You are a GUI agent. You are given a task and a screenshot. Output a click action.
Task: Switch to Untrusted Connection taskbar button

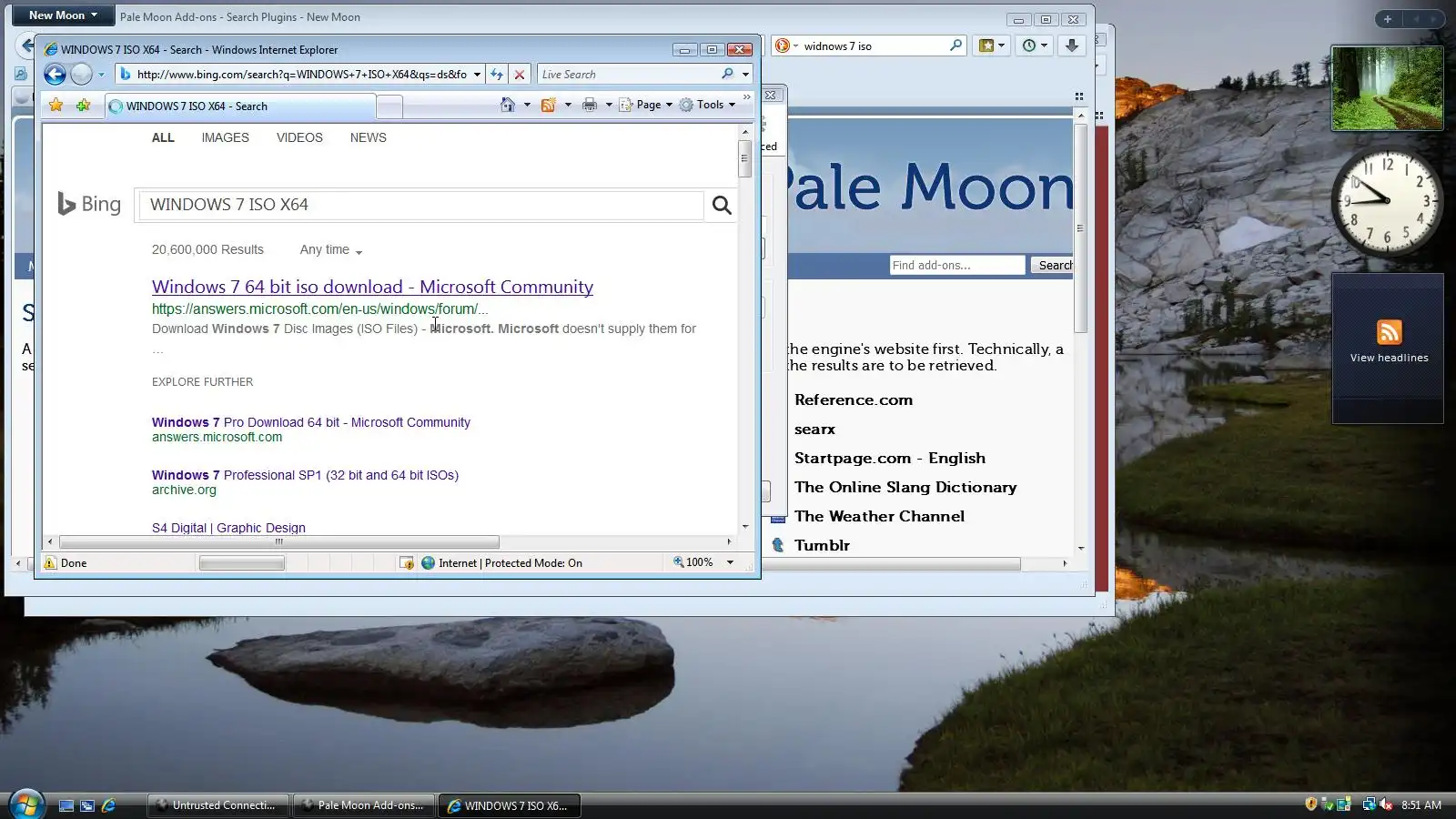point(218,805)
